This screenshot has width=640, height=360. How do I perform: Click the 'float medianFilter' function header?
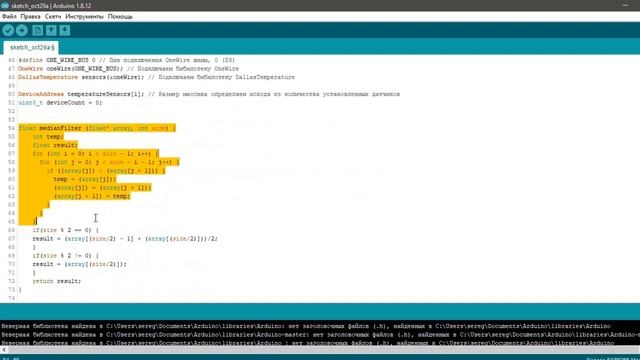(97, 128)
